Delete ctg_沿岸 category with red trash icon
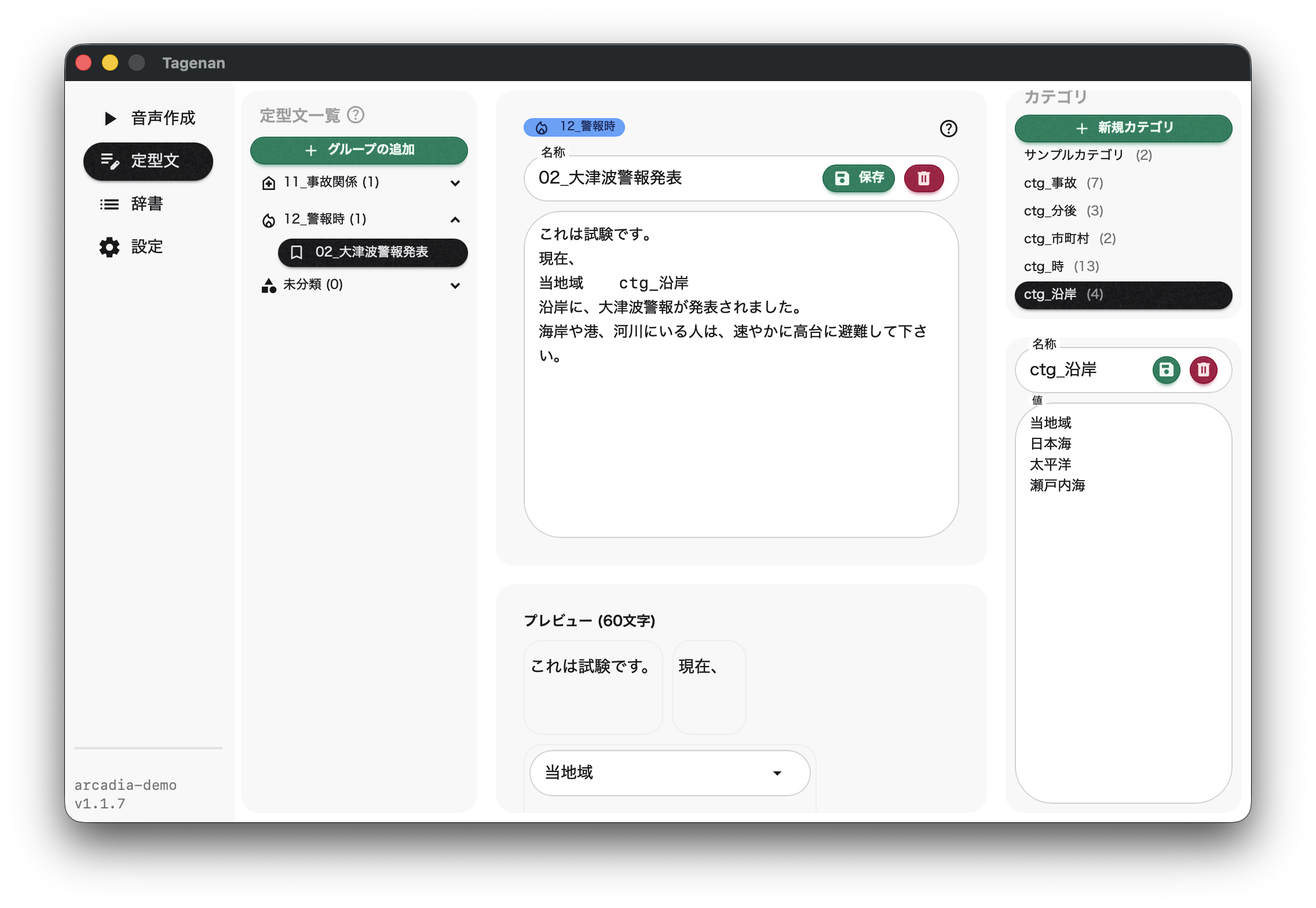Image resolution: width=1316 pixels, height=908 pixels. 1203,369
